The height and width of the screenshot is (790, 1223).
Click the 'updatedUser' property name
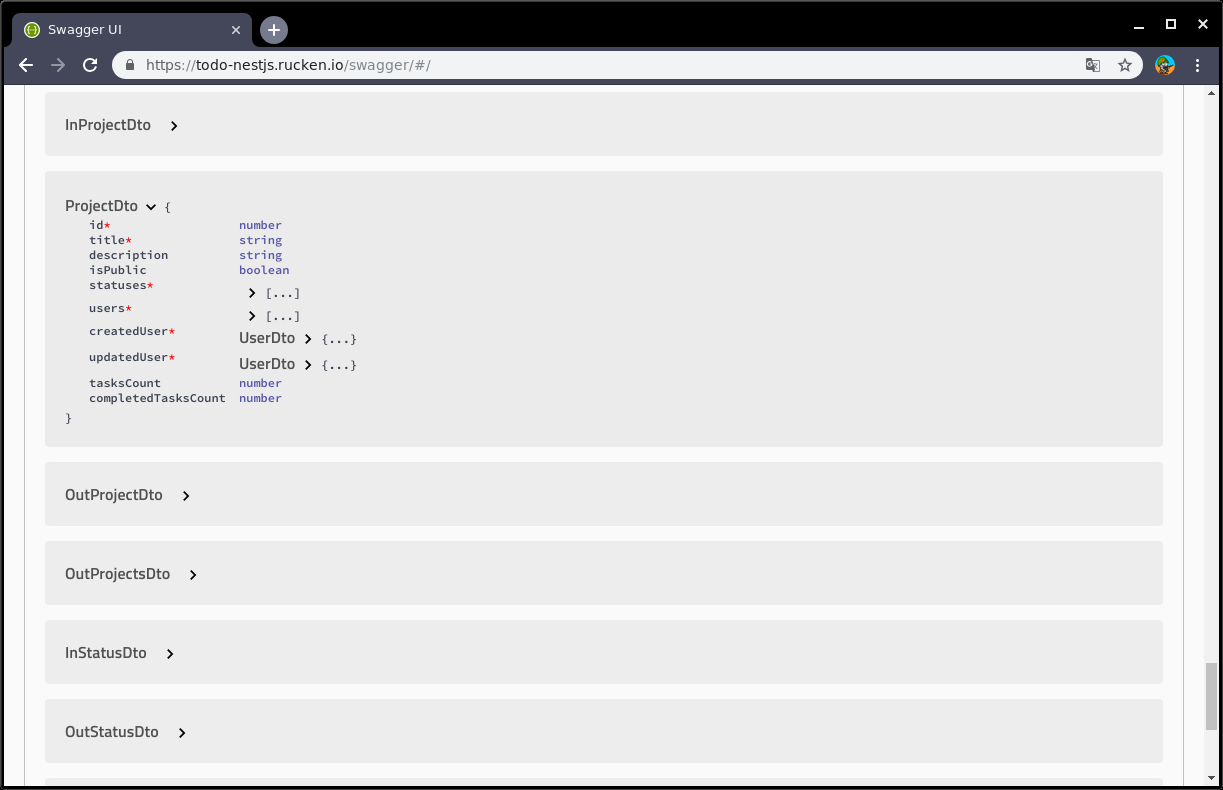(129, 357)
